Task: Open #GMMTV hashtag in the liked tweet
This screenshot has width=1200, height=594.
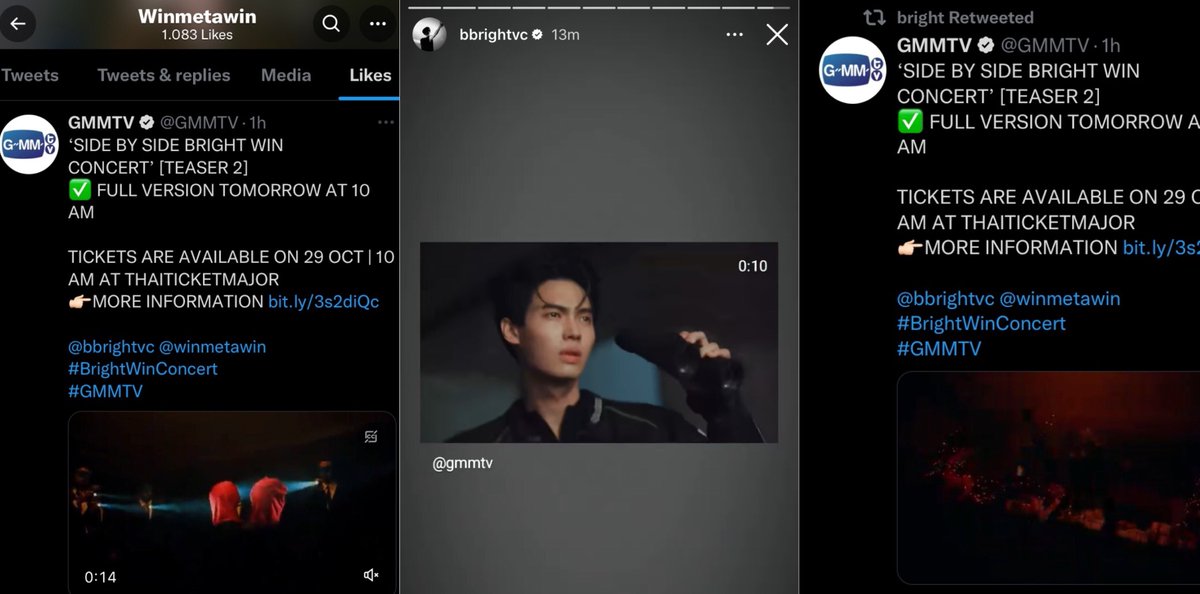Action: tap(105, 391)
